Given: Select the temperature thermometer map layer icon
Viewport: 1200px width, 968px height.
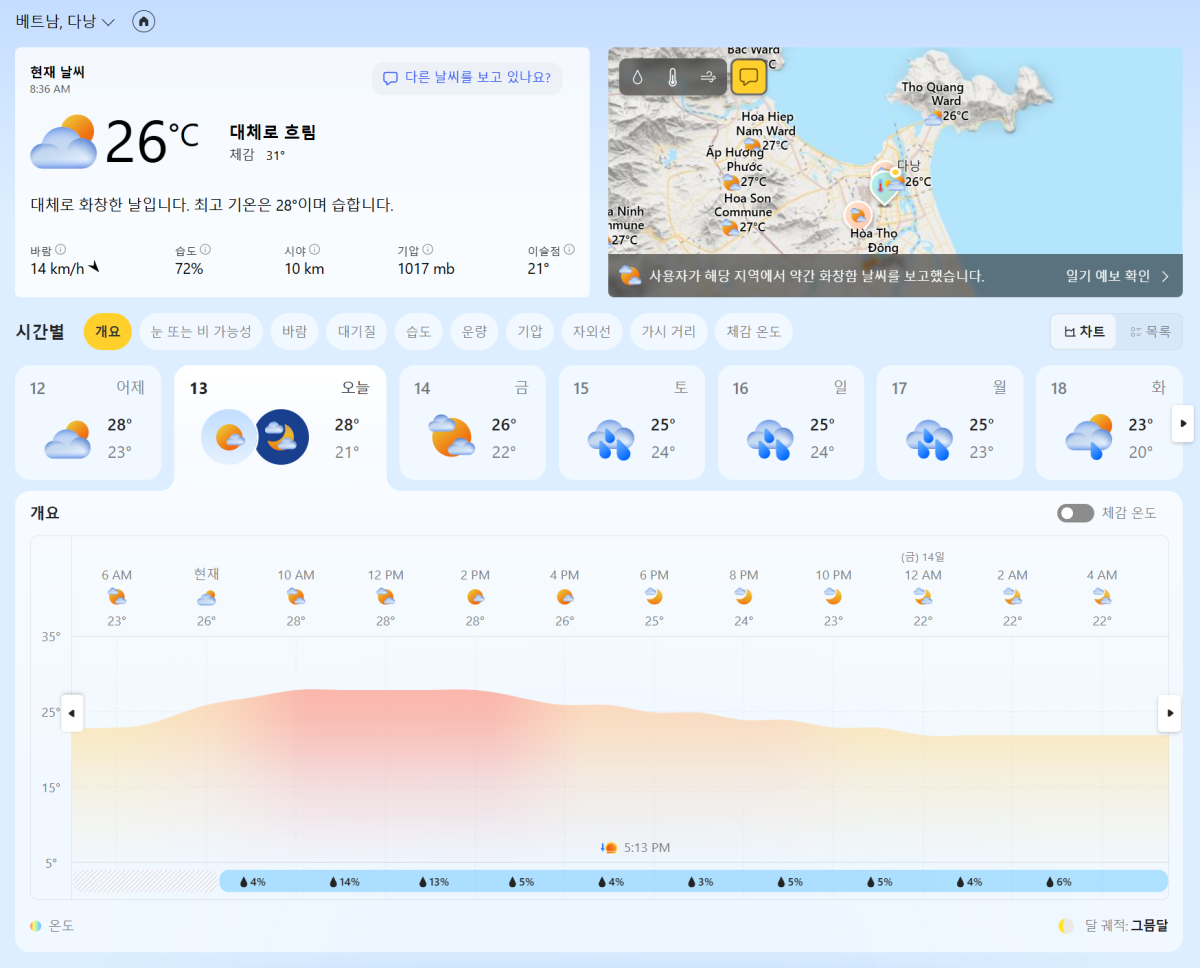Looking at the screenshot, I should click(672, 77).
